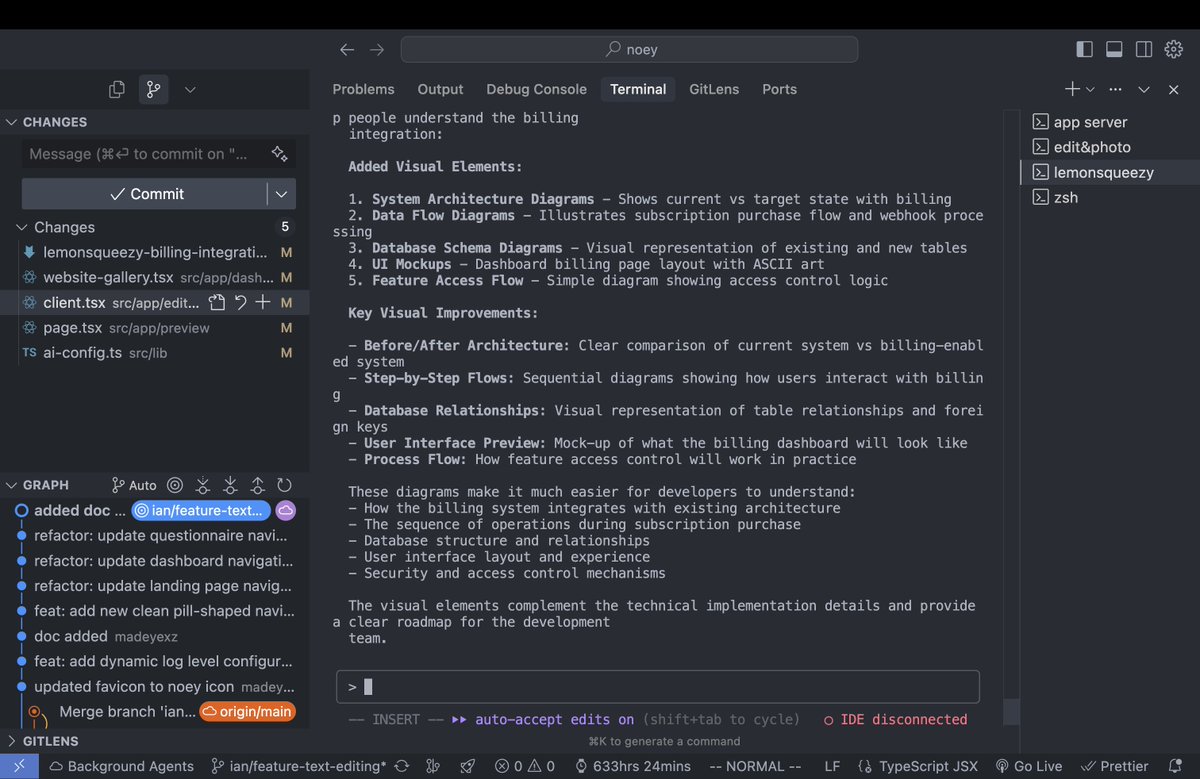Switch to the GitLens panel tab
The width and height of the screenshot is (1200, 779).
[714, 89]
